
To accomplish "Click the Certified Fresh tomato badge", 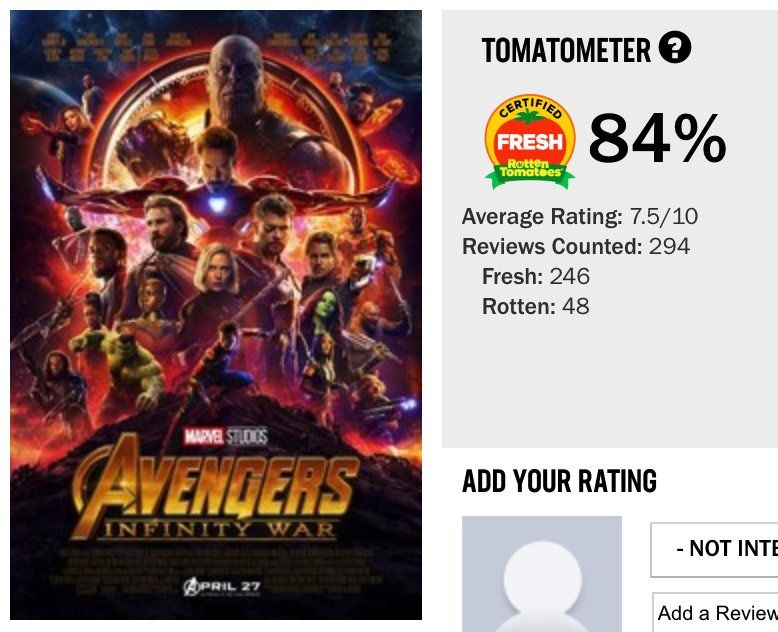I will pos(530,141).
